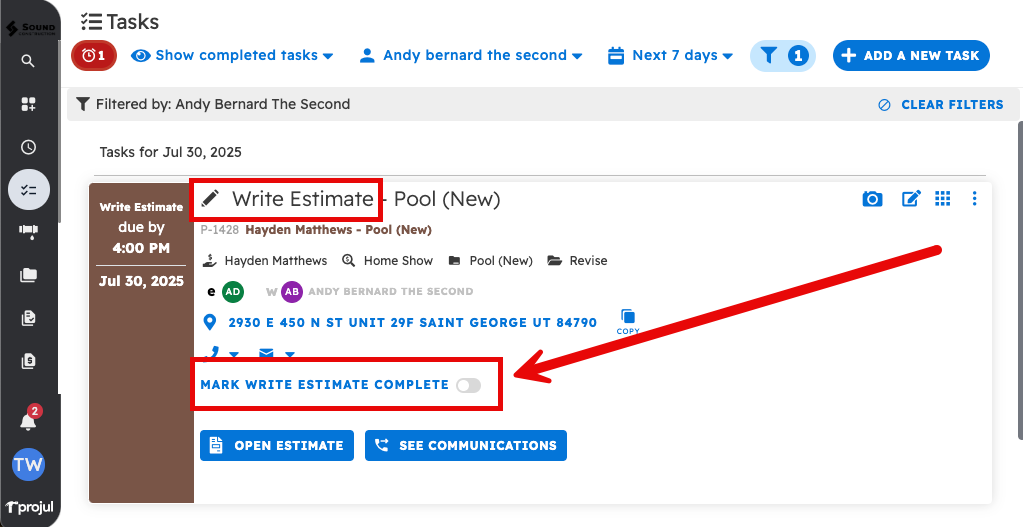Open notifications bell in the sidebar
The image size is (1023, 527).
click(28, 421)
